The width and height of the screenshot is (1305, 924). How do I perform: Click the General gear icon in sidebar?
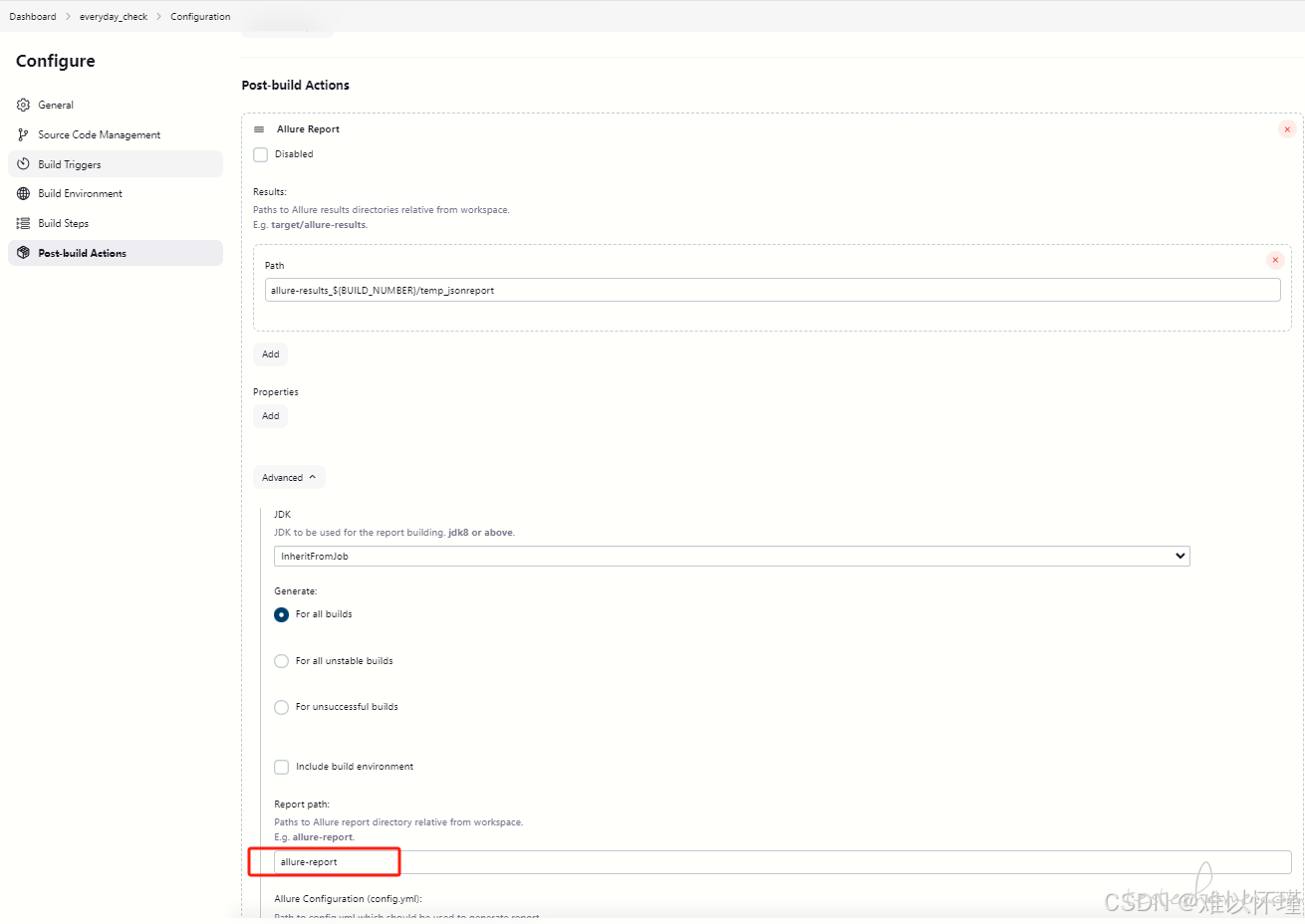pos(23,105)
